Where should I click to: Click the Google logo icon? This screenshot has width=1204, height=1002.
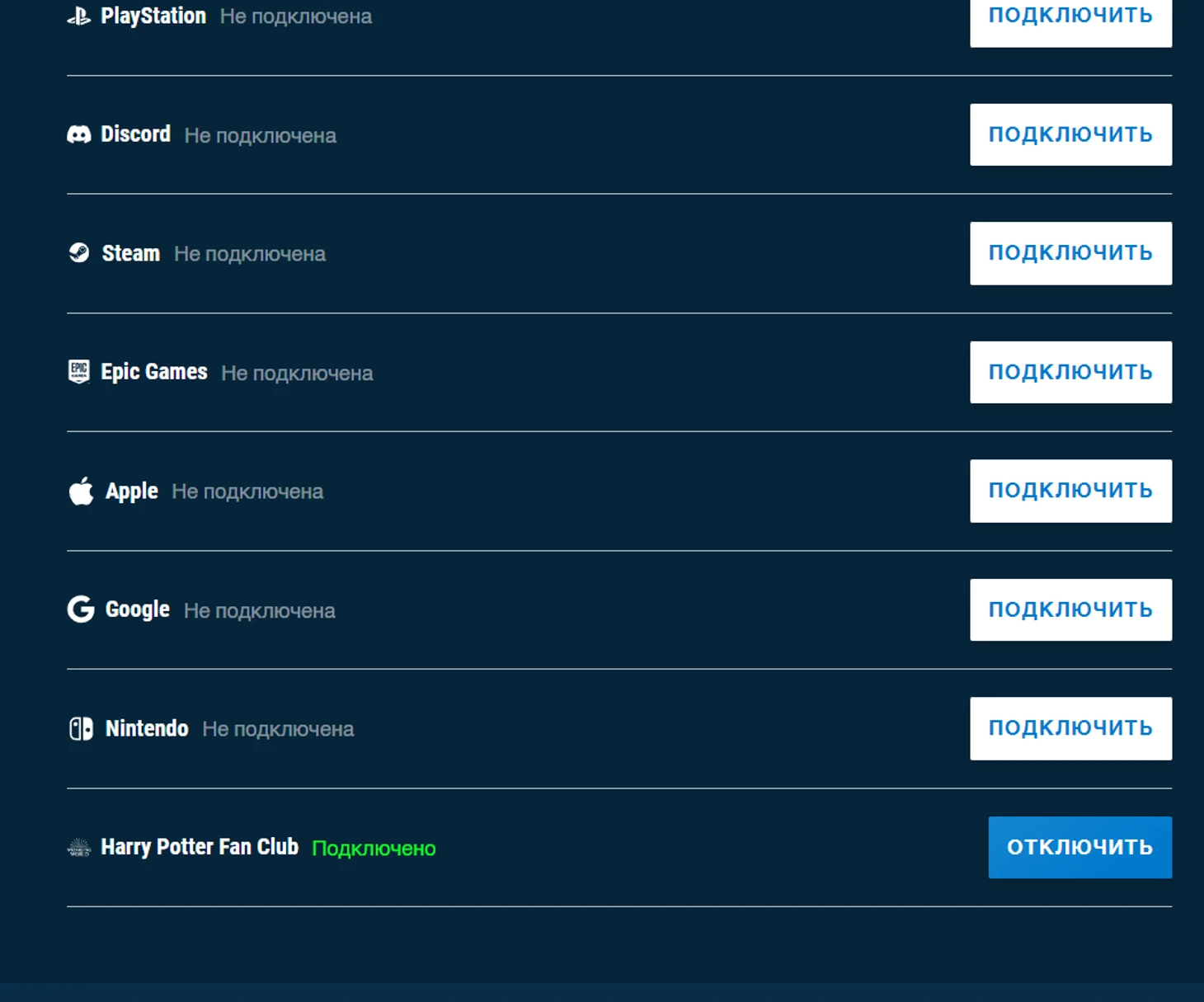(81, 609)
